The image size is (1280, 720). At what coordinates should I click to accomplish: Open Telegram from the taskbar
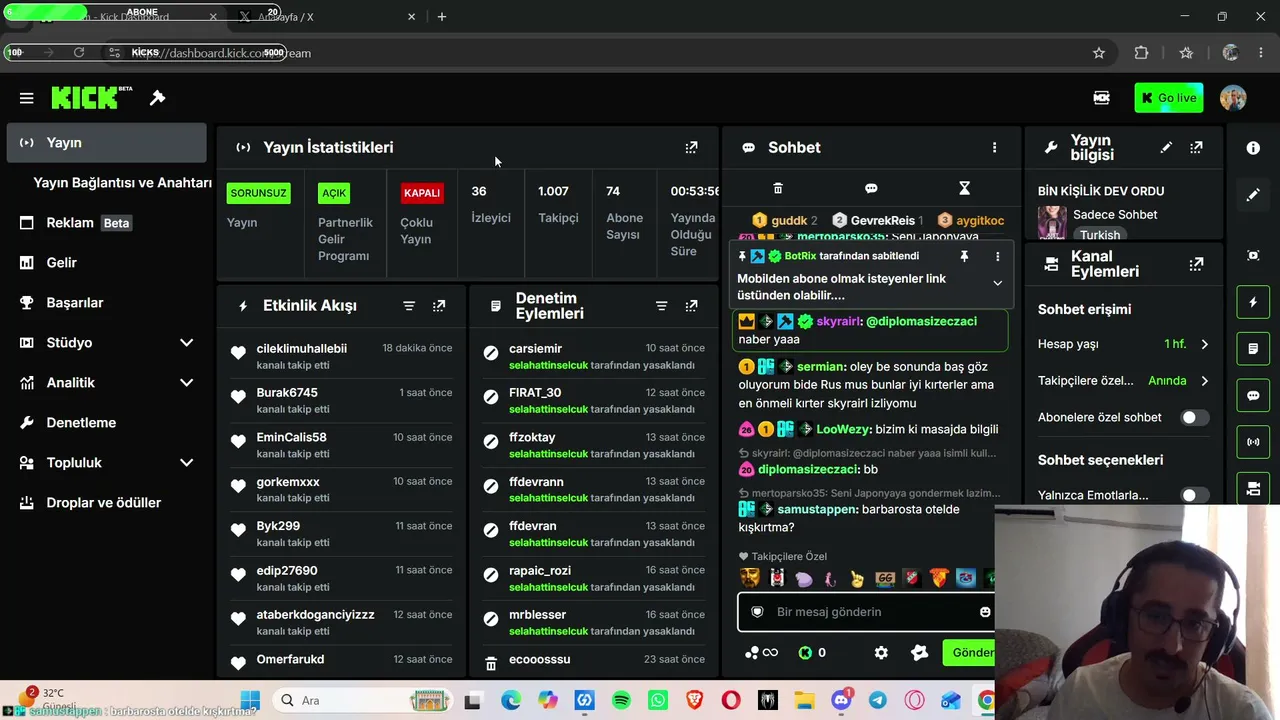point(877,701)
